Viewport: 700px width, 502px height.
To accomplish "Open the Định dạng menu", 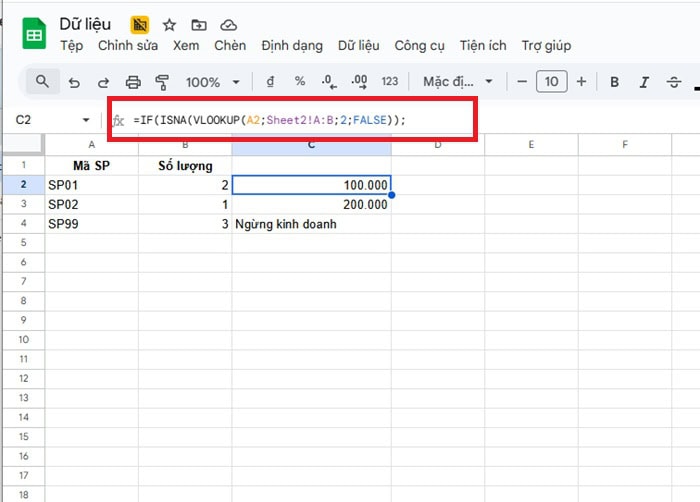I will [x=292, y=45].
